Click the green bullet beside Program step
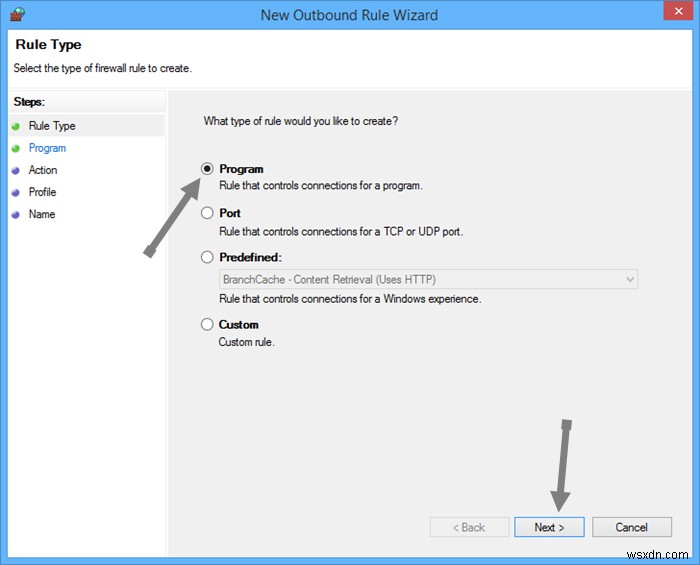This screenshot has height=565, width=700. click(16, 148)
